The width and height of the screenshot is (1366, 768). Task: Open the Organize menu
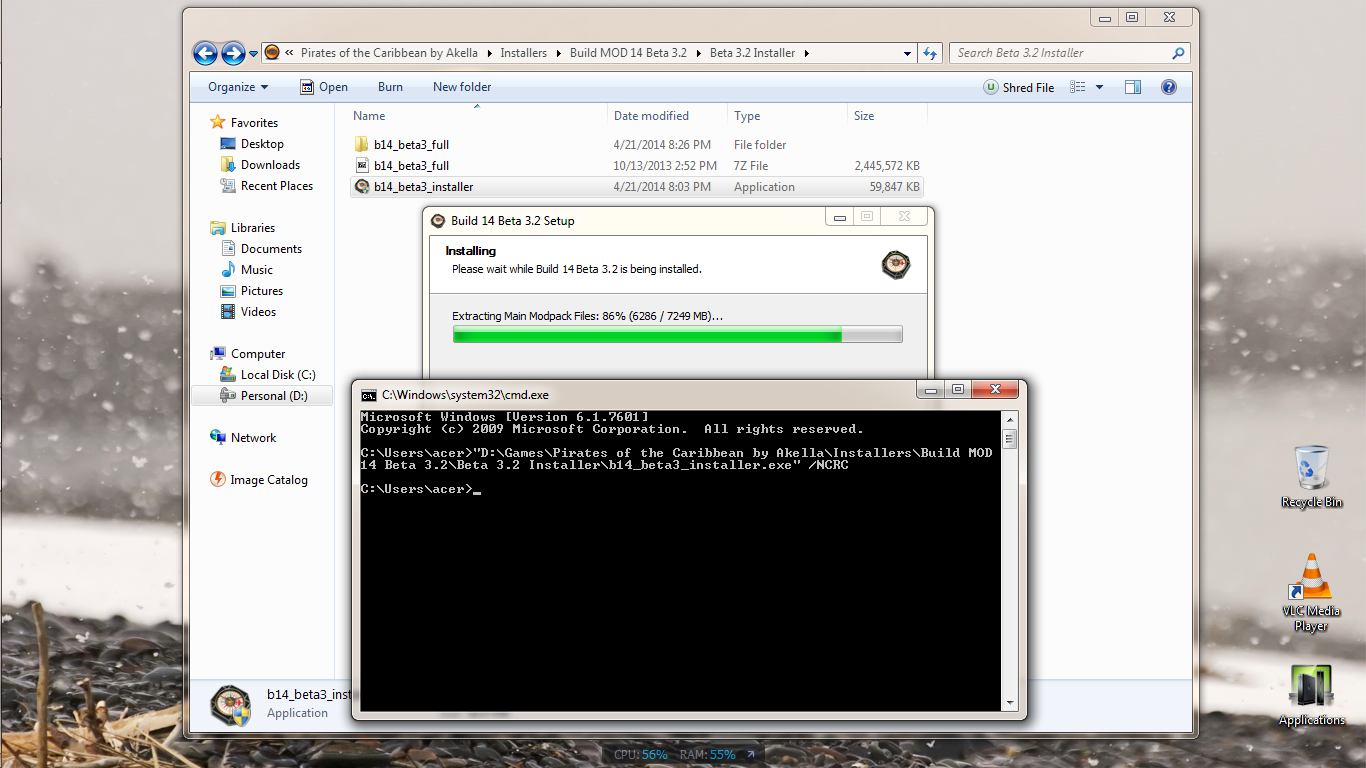[x=238, y=87]
